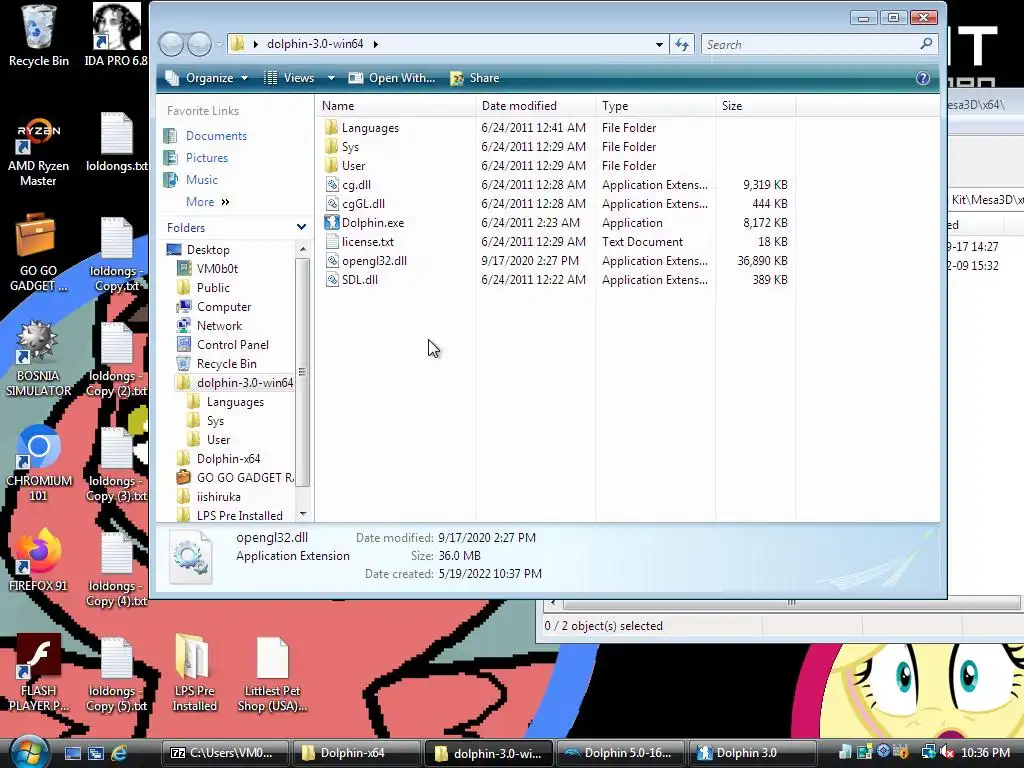Switch to Dolphin-x64 taskbar button
The width and height of the screenshot is (1024, 768).
[x=356, y=753]
